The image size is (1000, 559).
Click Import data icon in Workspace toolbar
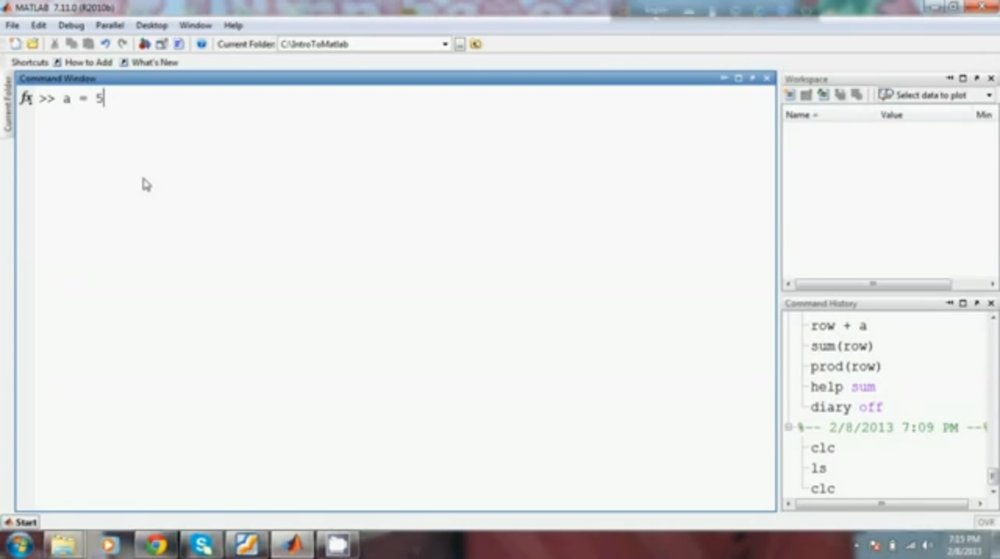click(823, 95)
